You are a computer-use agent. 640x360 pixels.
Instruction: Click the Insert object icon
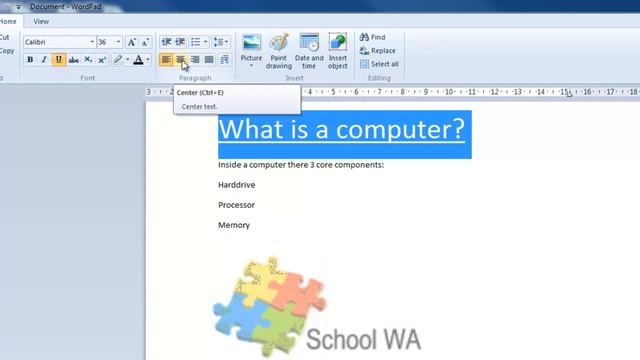click(x=338, y=51)
